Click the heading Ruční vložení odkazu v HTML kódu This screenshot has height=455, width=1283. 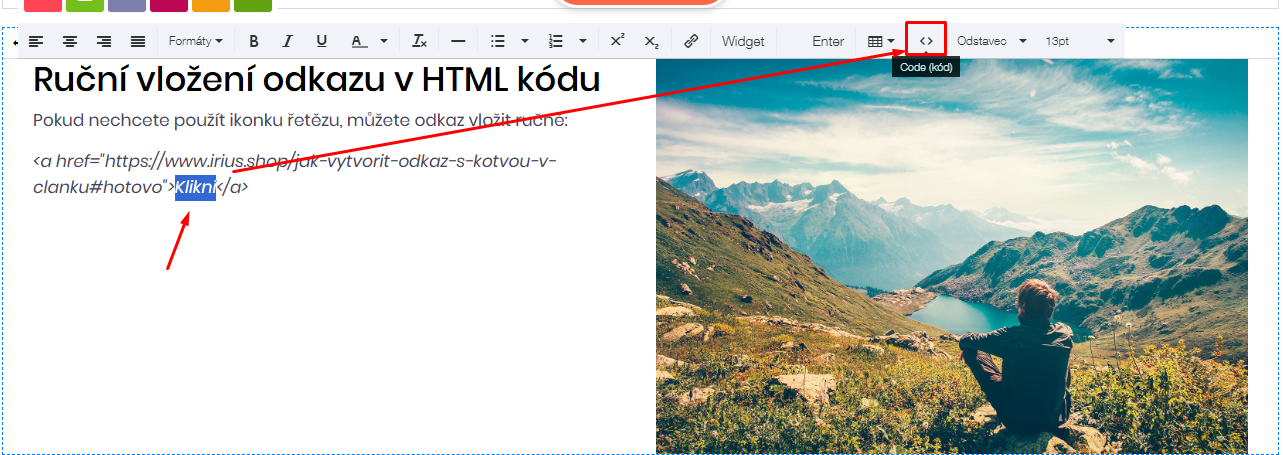316,80
